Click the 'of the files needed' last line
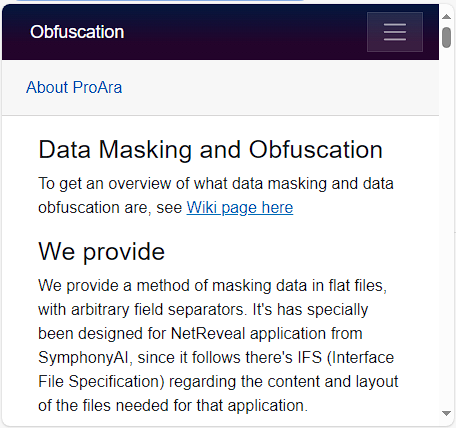The width and height of the screenshot is (456, 428). 173,406
